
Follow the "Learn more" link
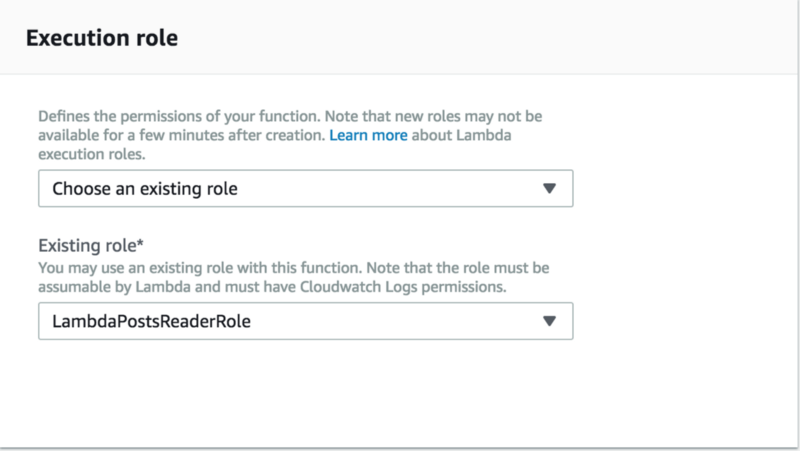tap(368, 135)
